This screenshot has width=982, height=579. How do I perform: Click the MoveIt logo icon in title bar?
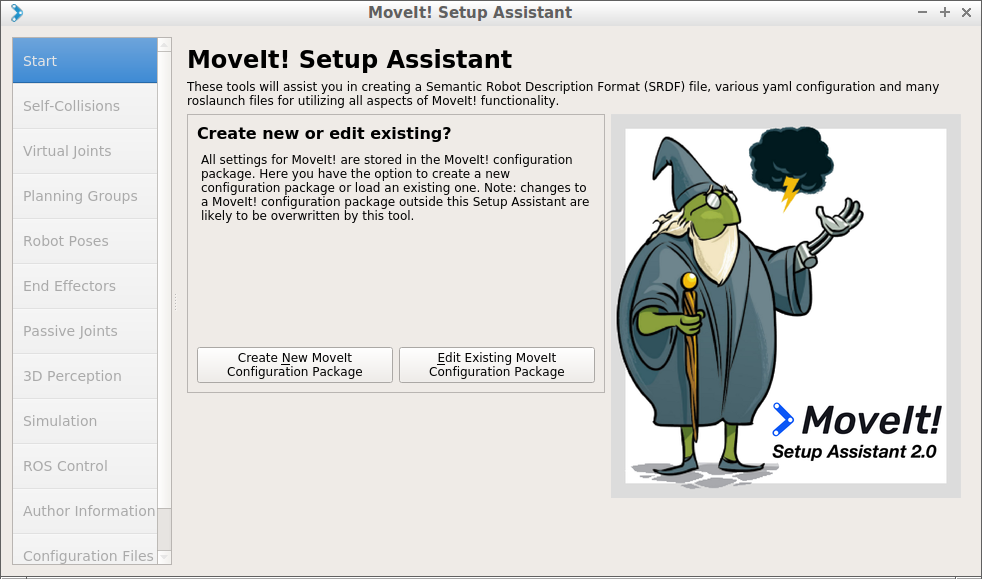pos(17,13)
